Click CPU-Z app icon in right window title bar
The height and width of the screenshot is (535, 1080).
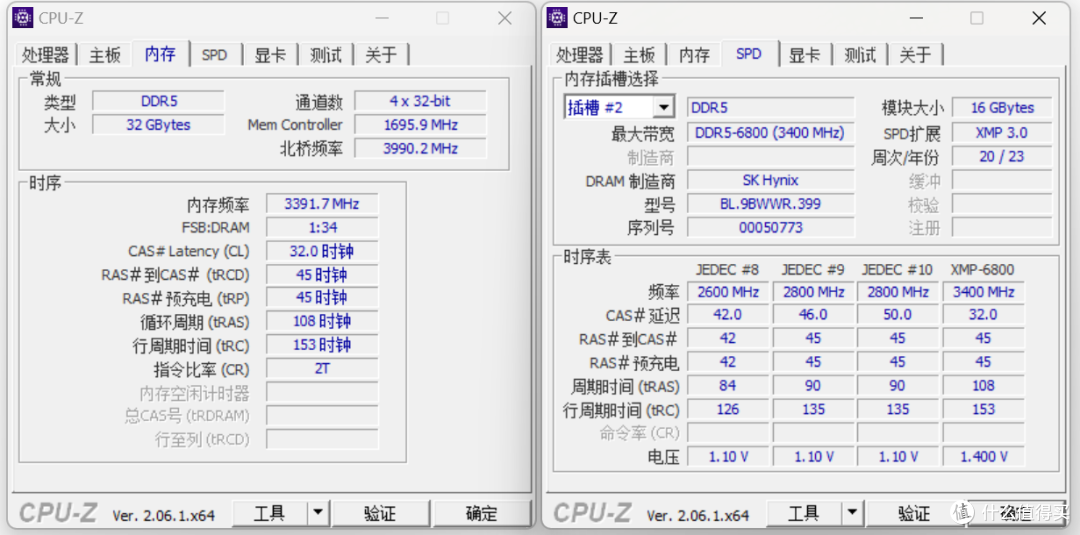click(557, 18)
